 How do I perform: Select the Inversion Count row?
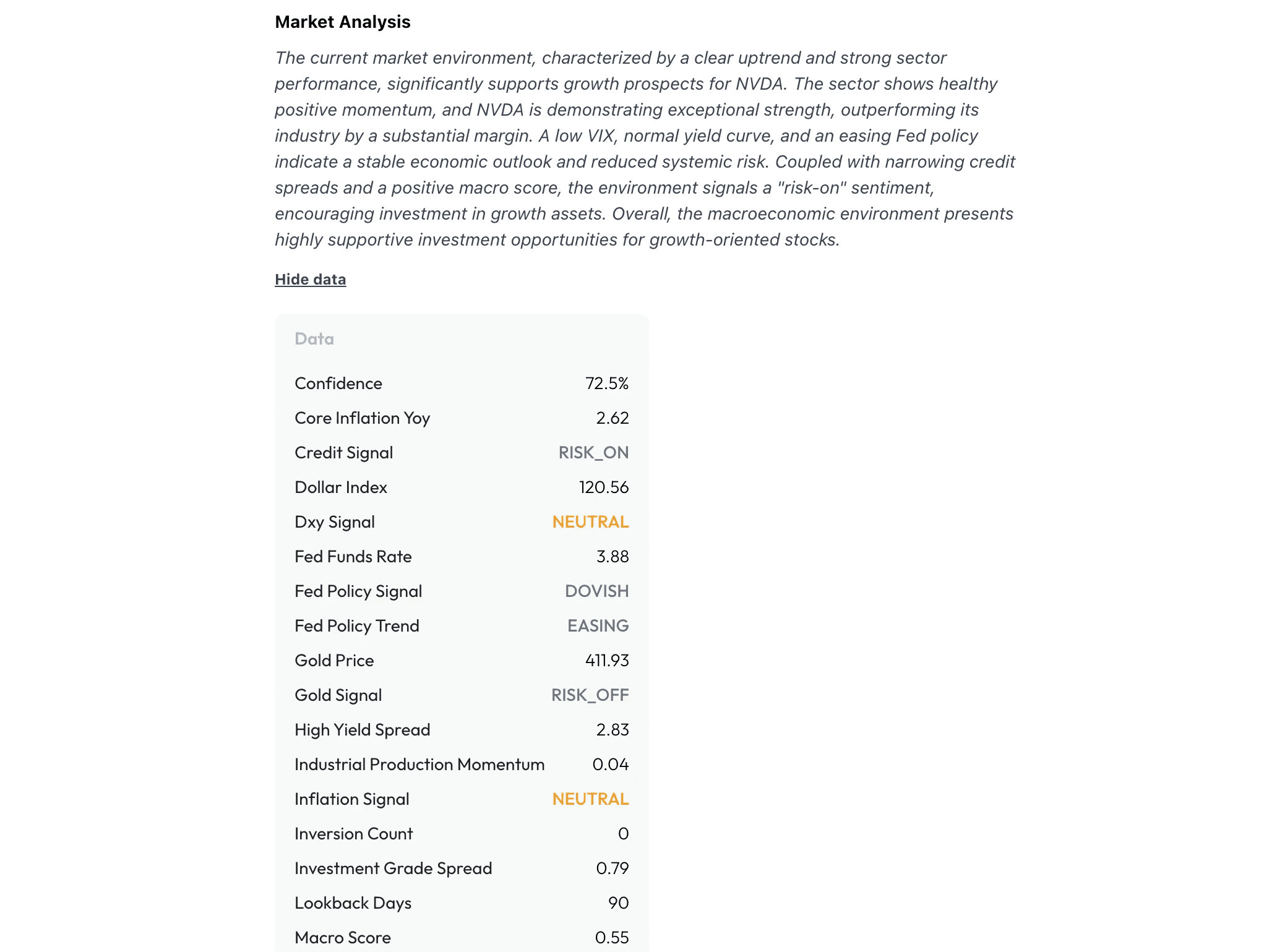click(x=353, y=833)
